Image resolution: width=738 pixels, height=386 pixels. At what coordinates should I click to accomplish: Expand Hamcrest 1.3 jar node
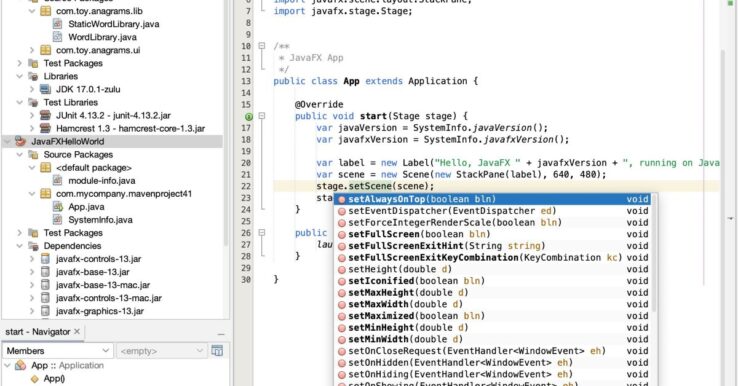pyautogui.click(x=32, y=129)
